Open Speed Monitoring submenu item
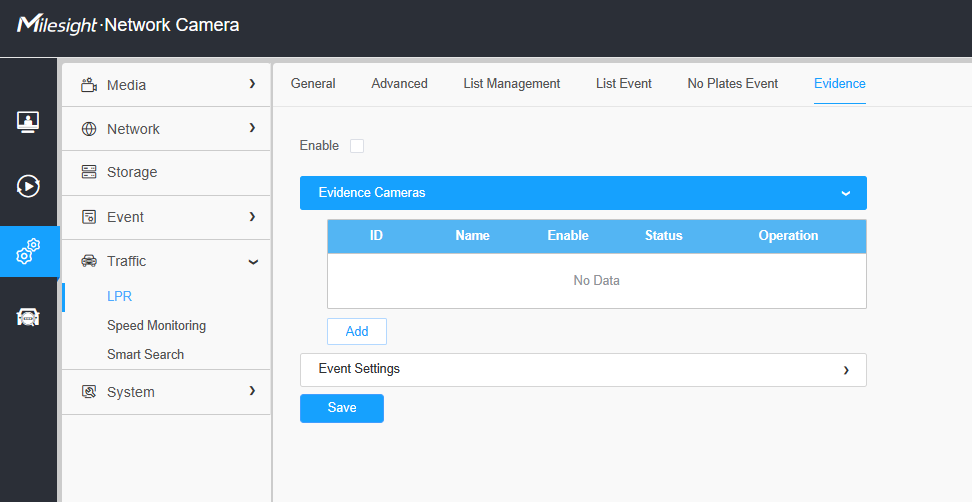Viewport: 972px width, 502px height. [x=156, y=325]
